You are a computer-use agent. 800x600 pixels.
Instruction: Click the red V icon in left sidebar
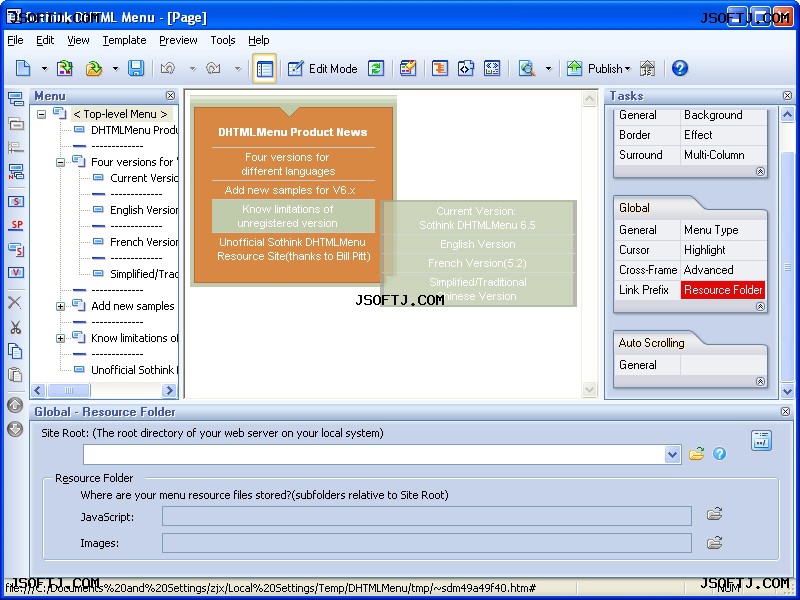16,272
